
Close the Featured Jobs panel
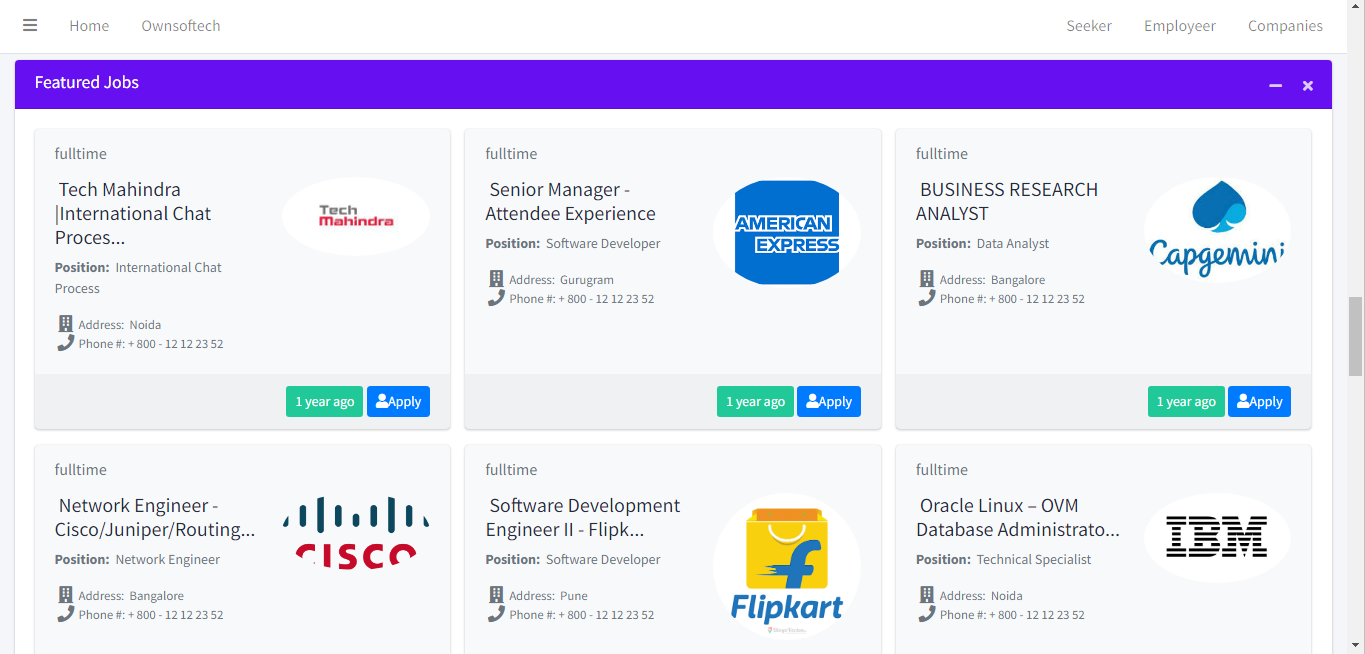[x=1307, y=86]
